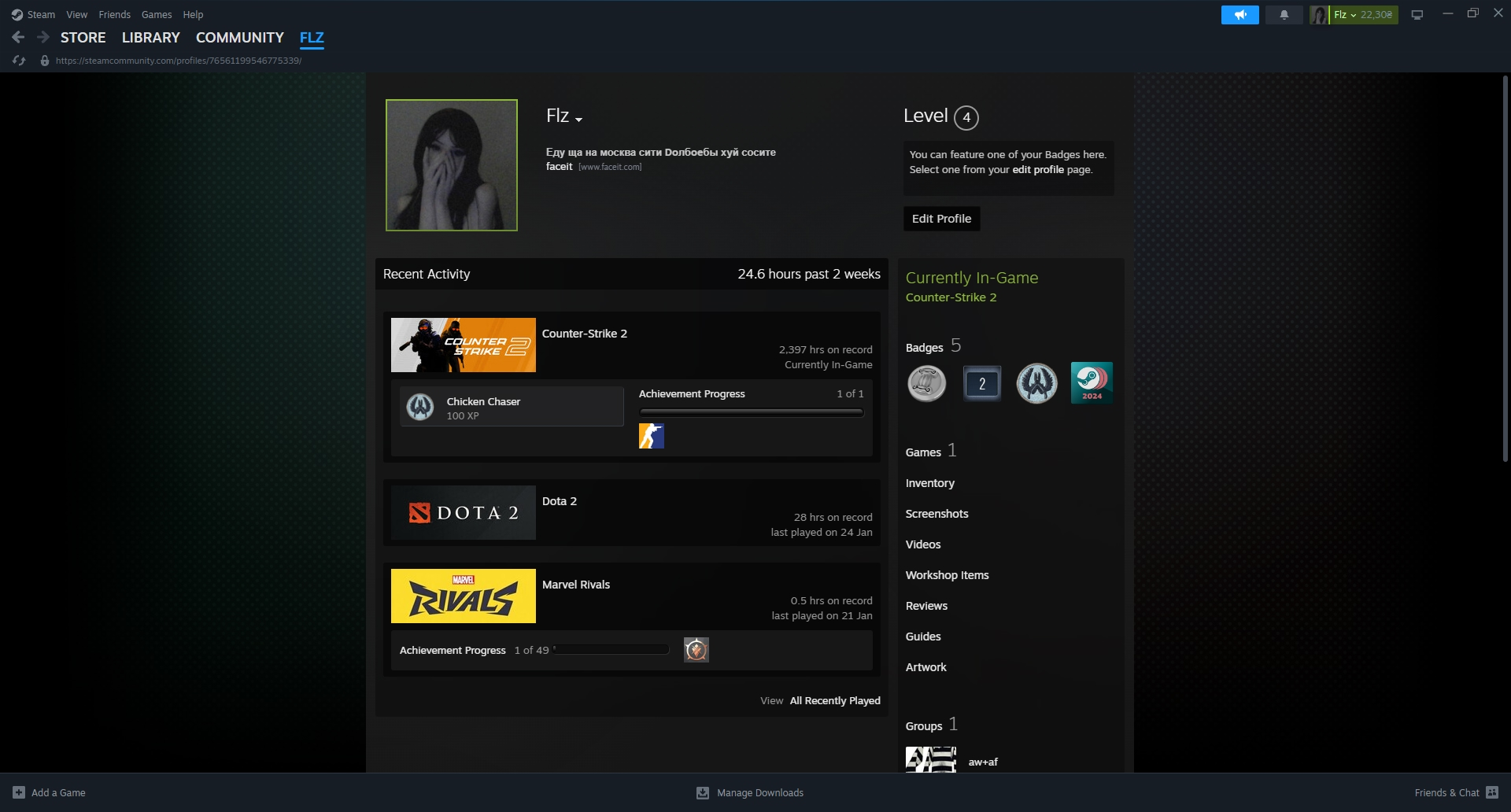
Task: Click the announcements megaphone icon
Action: [1239, 15]
